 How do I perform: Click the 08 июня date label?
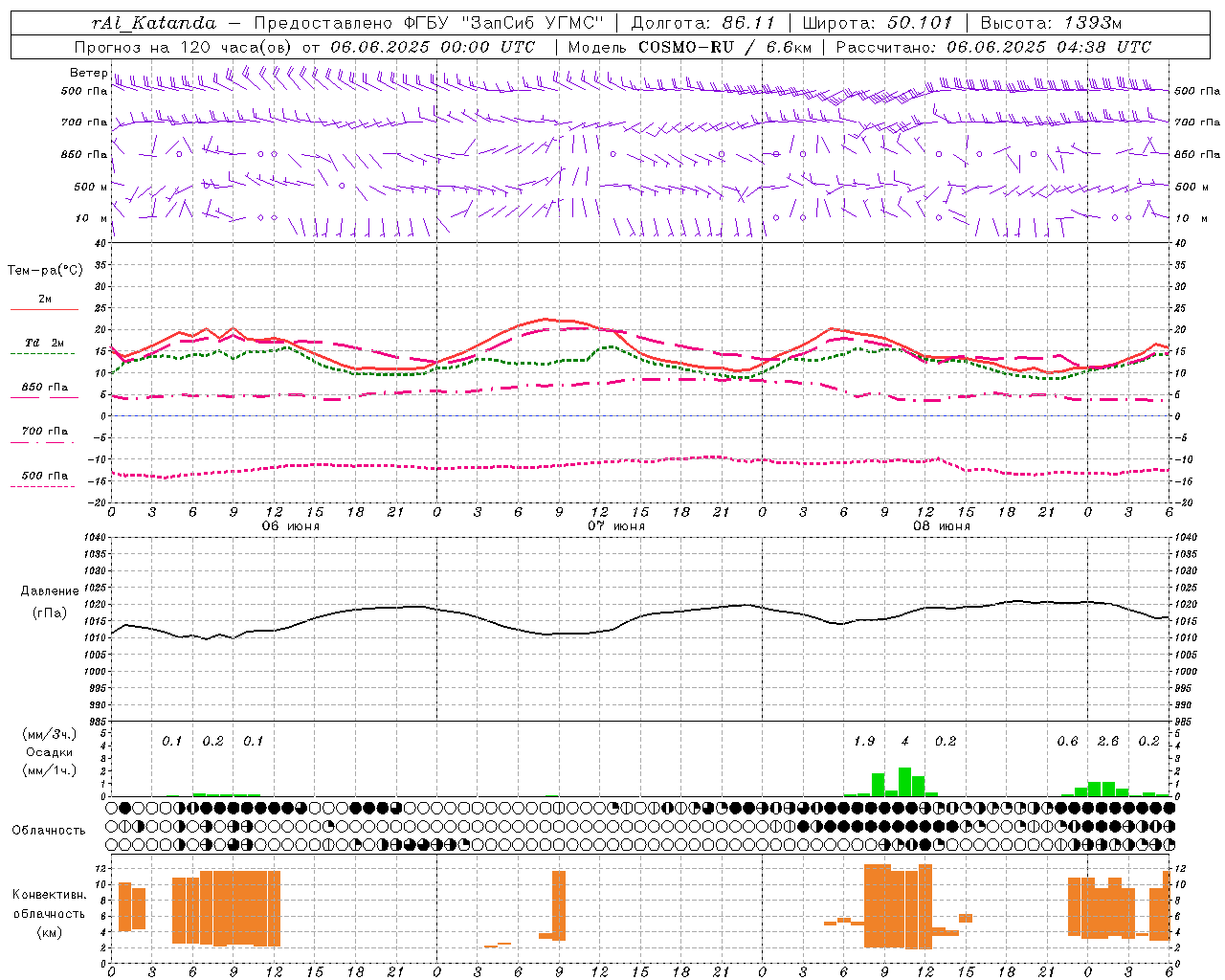[x=942, y=526]
